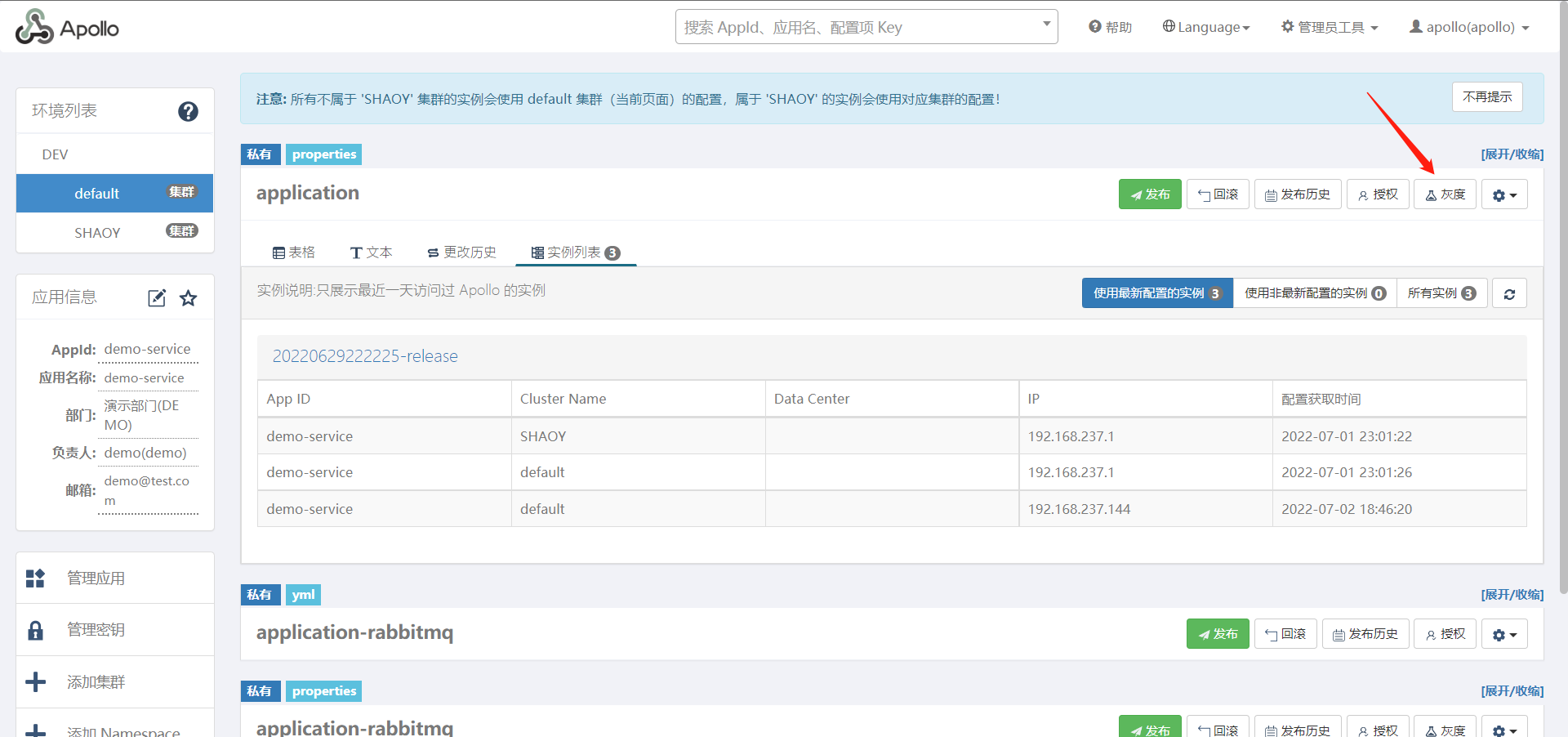Open the Language dropdown menu
Viewport: 1568px width, 737px height.
(1206, 27)
